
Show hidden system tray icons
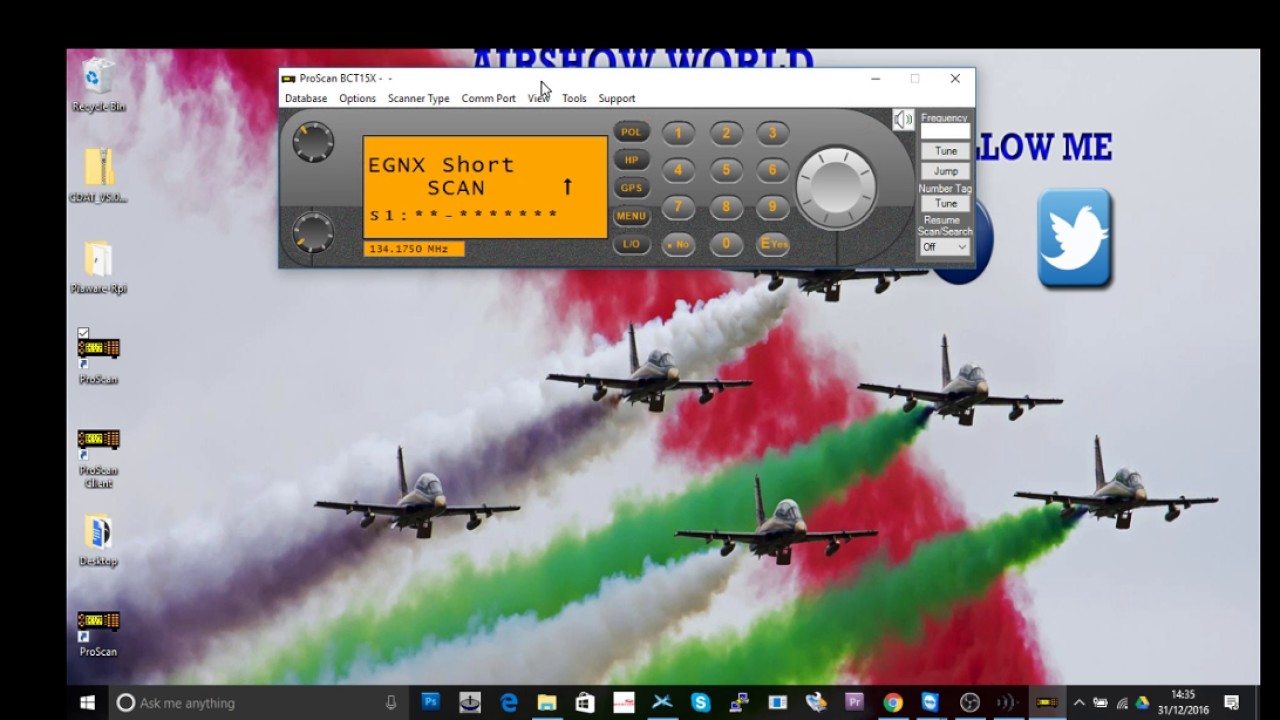[1079, 703]
